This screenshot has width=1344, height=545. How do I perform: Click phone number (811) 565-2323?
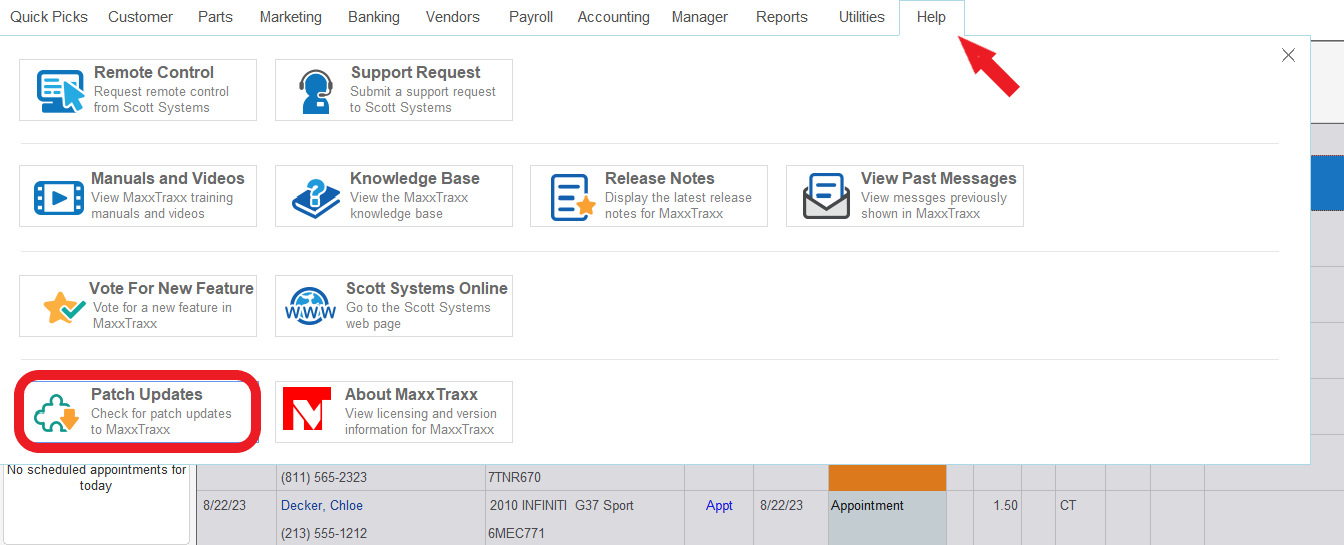pos(324,478)
